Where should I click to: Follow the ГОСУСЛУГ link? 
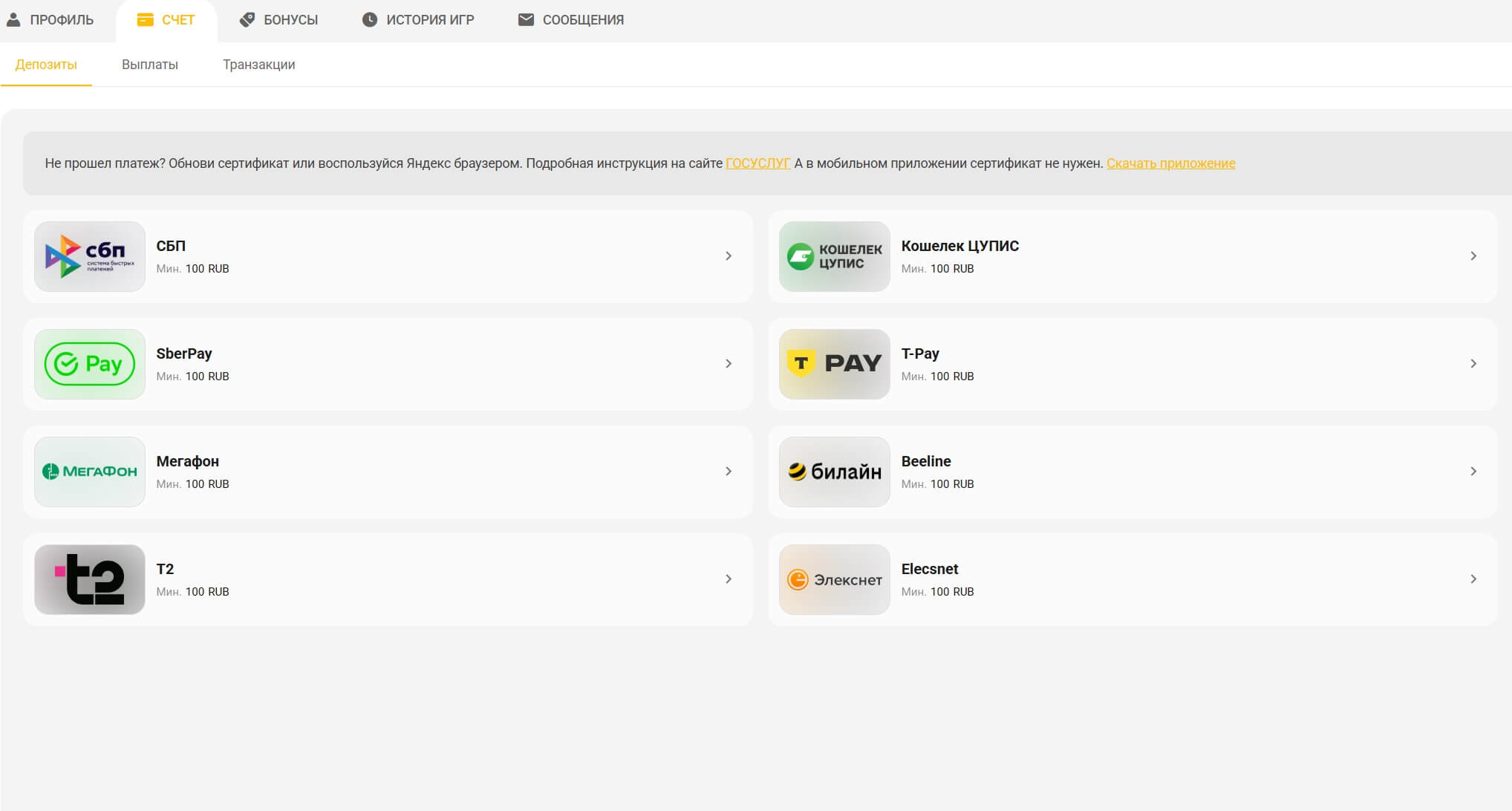(x=757, y=163)
